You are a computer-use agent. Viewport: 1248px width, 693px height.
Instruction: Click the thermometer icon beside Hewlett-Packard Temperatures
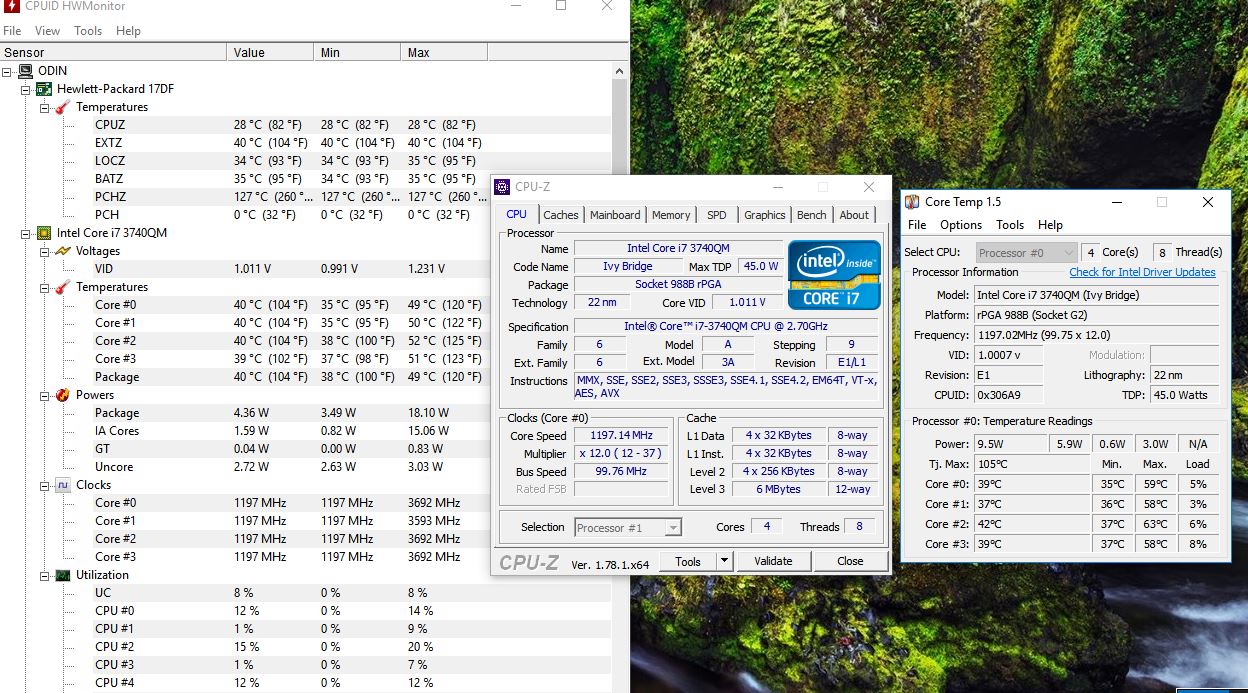click(63, 107)
